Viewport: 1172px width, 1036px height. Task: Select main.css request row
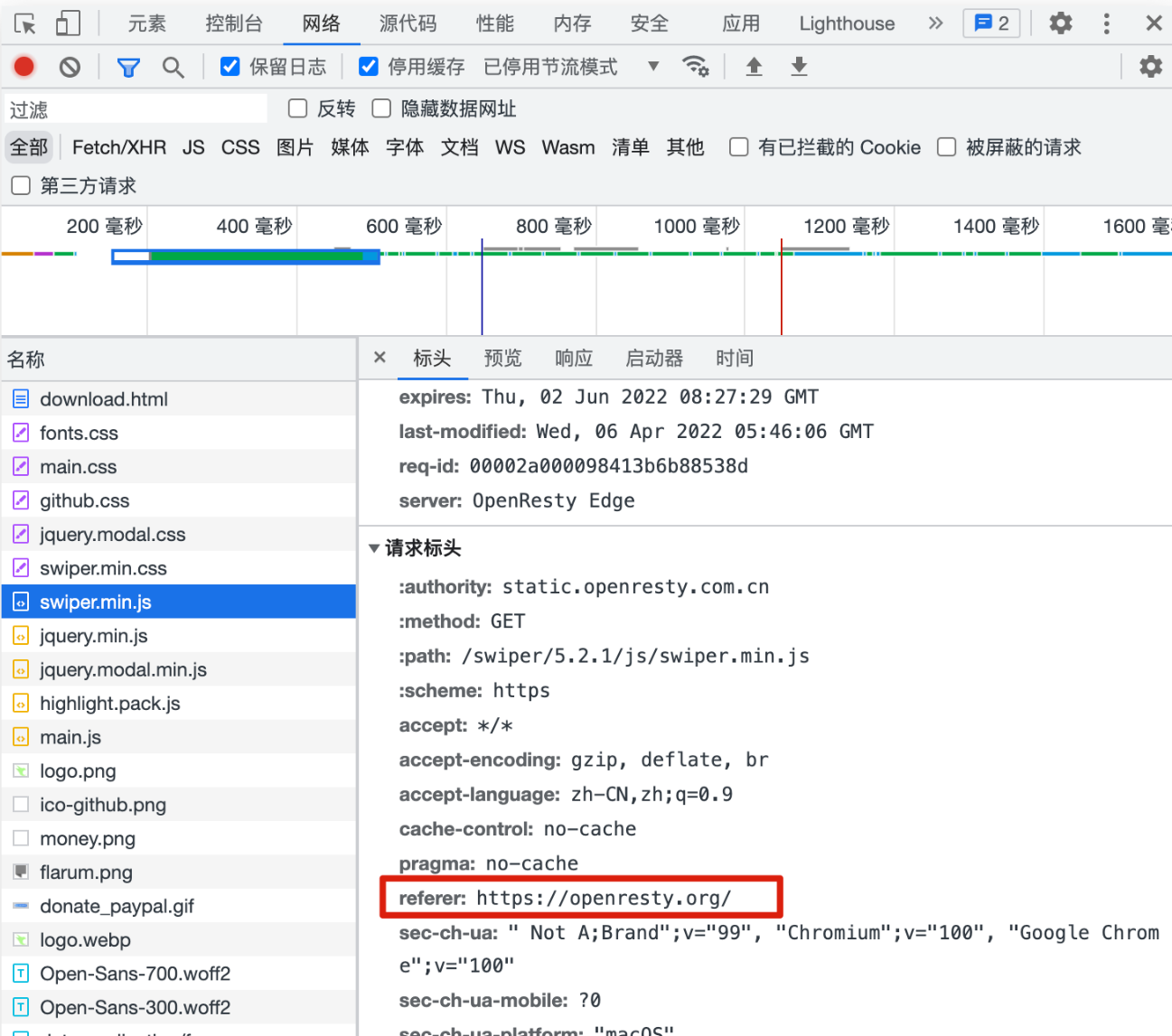coord(179,467)
